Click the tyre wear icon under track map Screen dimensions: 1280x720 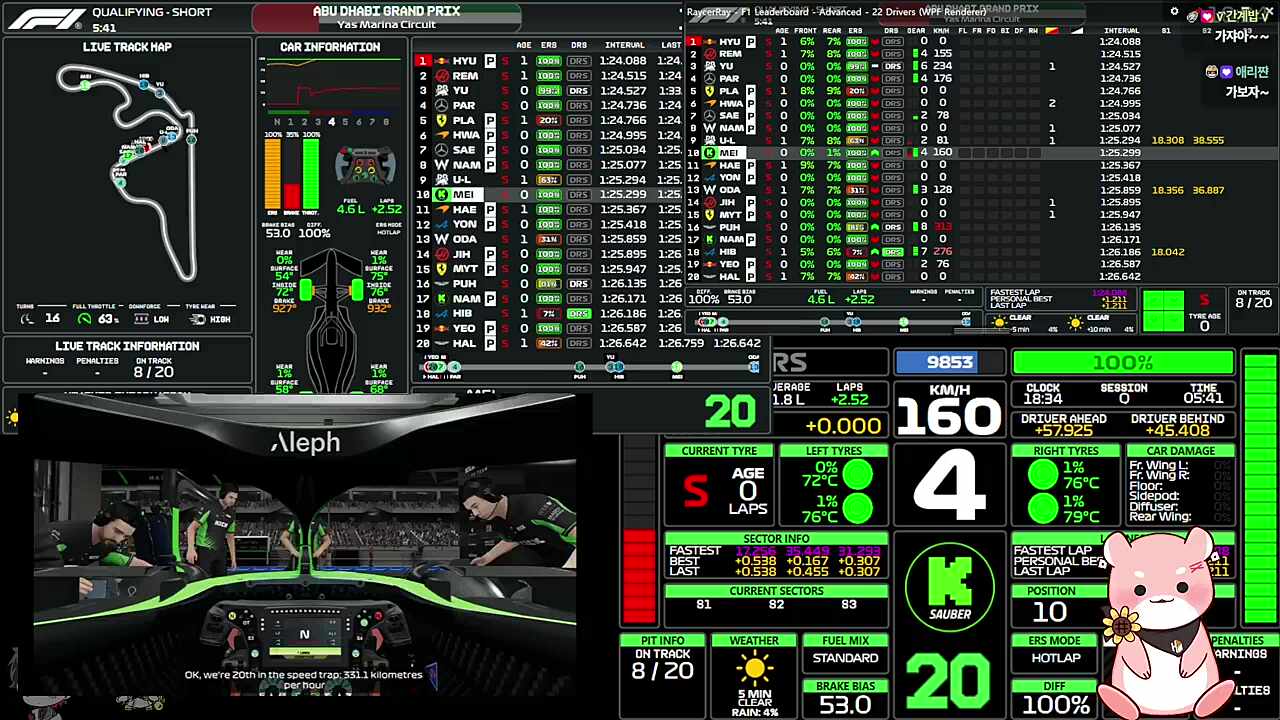198,319
